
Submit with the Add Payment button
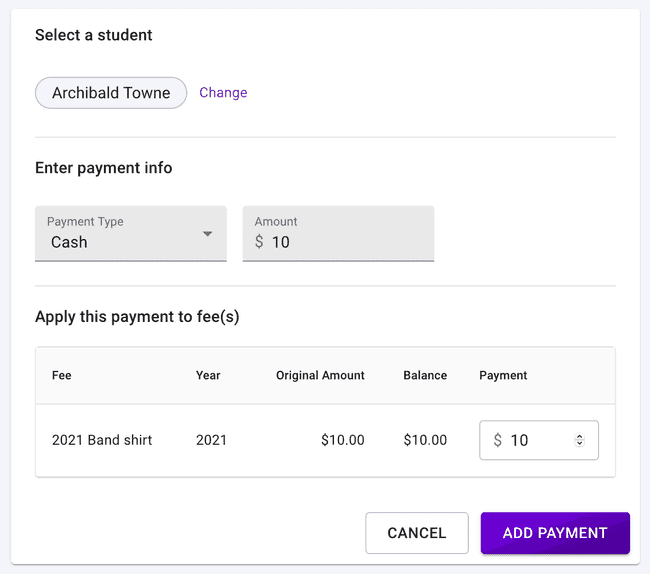tap(555, 533)
